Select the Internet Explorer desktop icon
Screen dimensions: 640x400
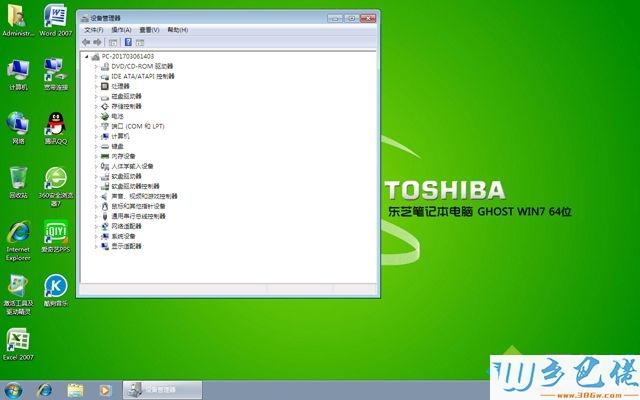pos(18,241)
